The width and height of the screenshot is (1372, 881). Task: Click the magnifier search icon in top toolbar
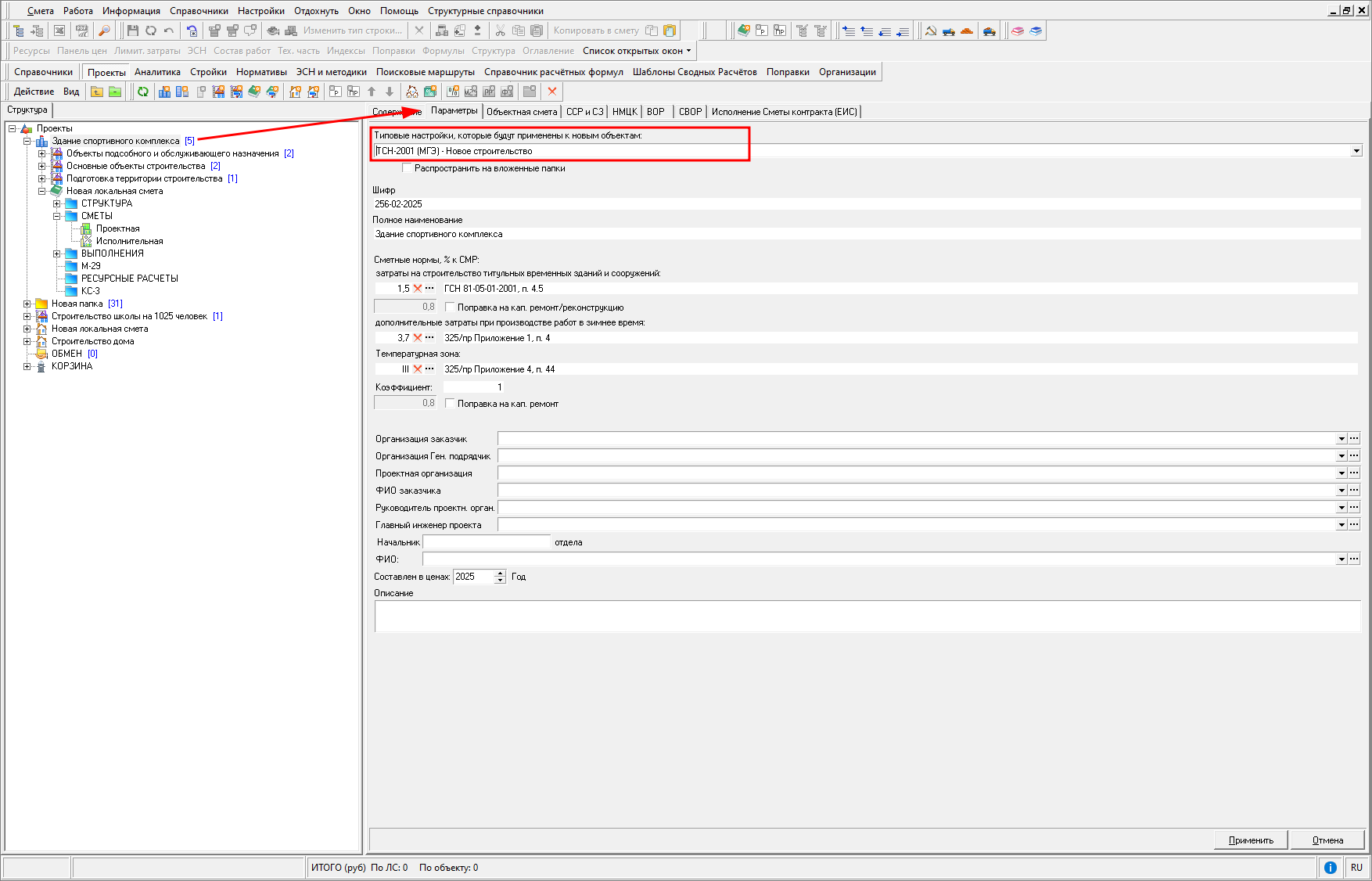[104, 31]
